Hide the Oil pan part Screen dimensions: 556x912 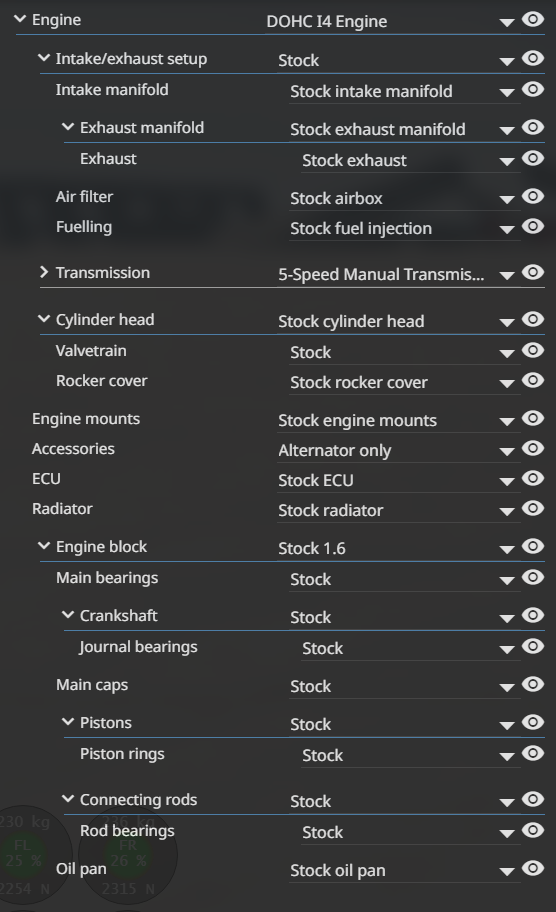point(533,868)
